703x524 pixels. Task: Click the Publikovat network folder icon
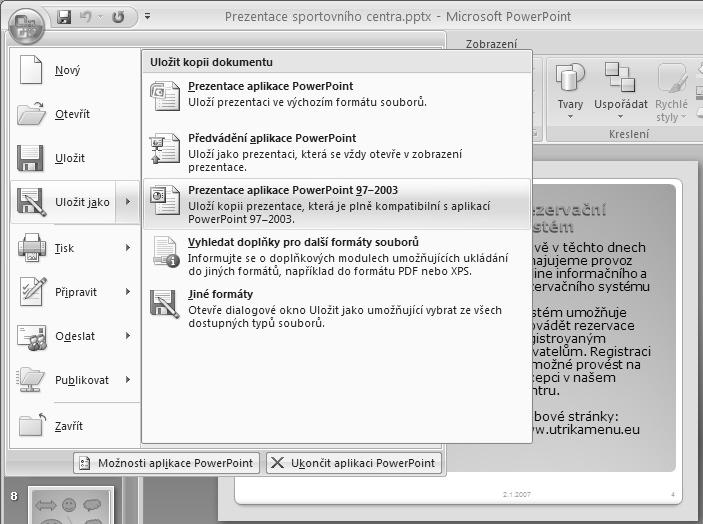[30, 380]
